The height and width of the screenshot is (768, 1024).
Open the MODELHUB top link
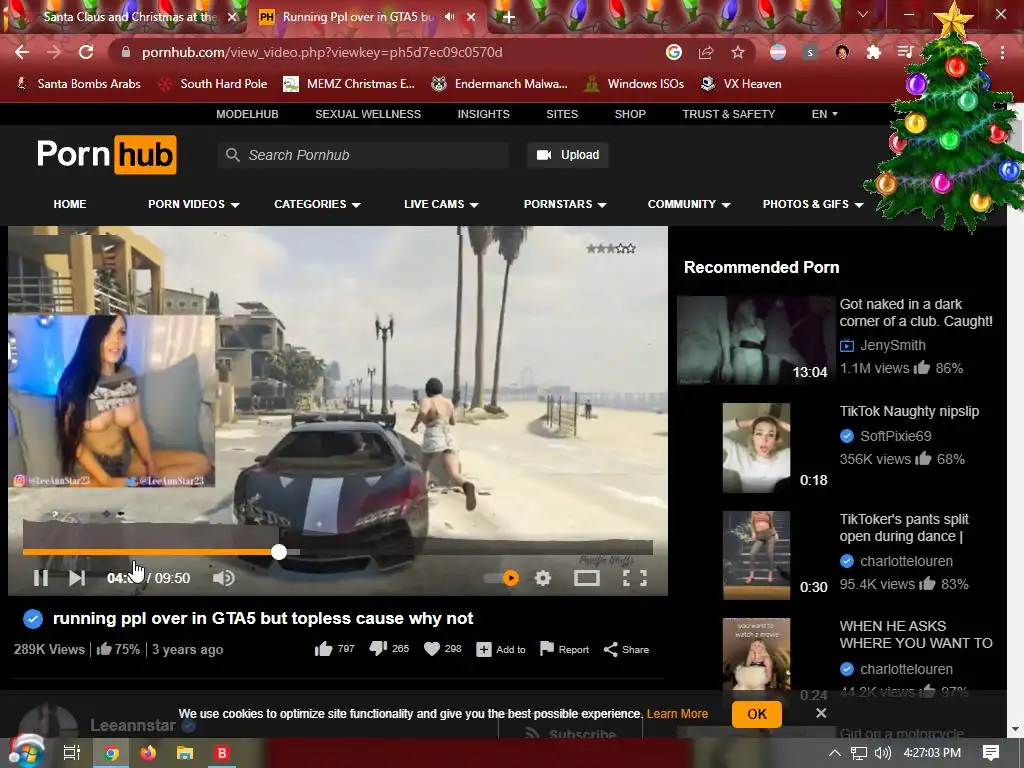tap(247, 114)
